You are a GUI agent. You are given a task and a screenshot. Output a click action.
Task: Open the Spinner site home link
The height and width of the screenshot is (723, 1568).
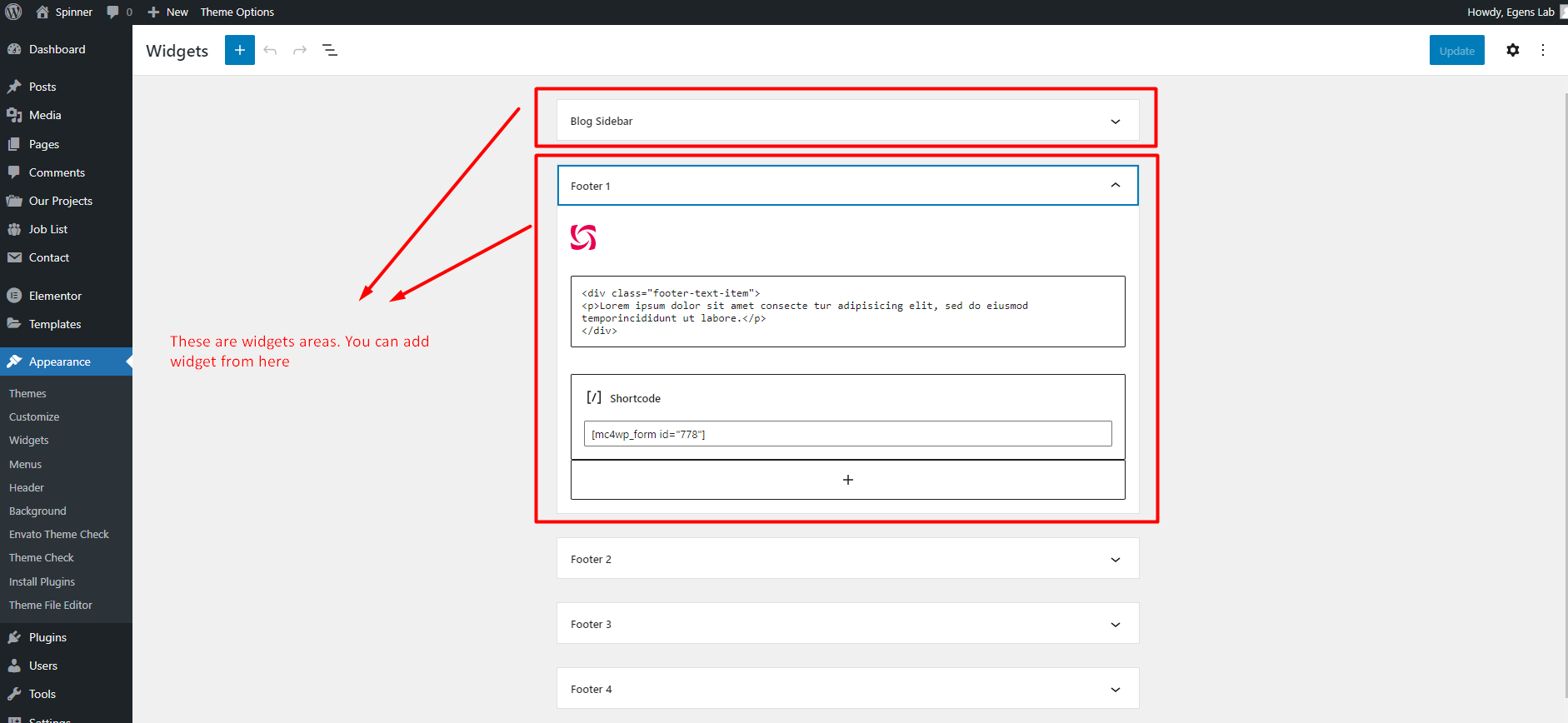click(x=64, y=12)
